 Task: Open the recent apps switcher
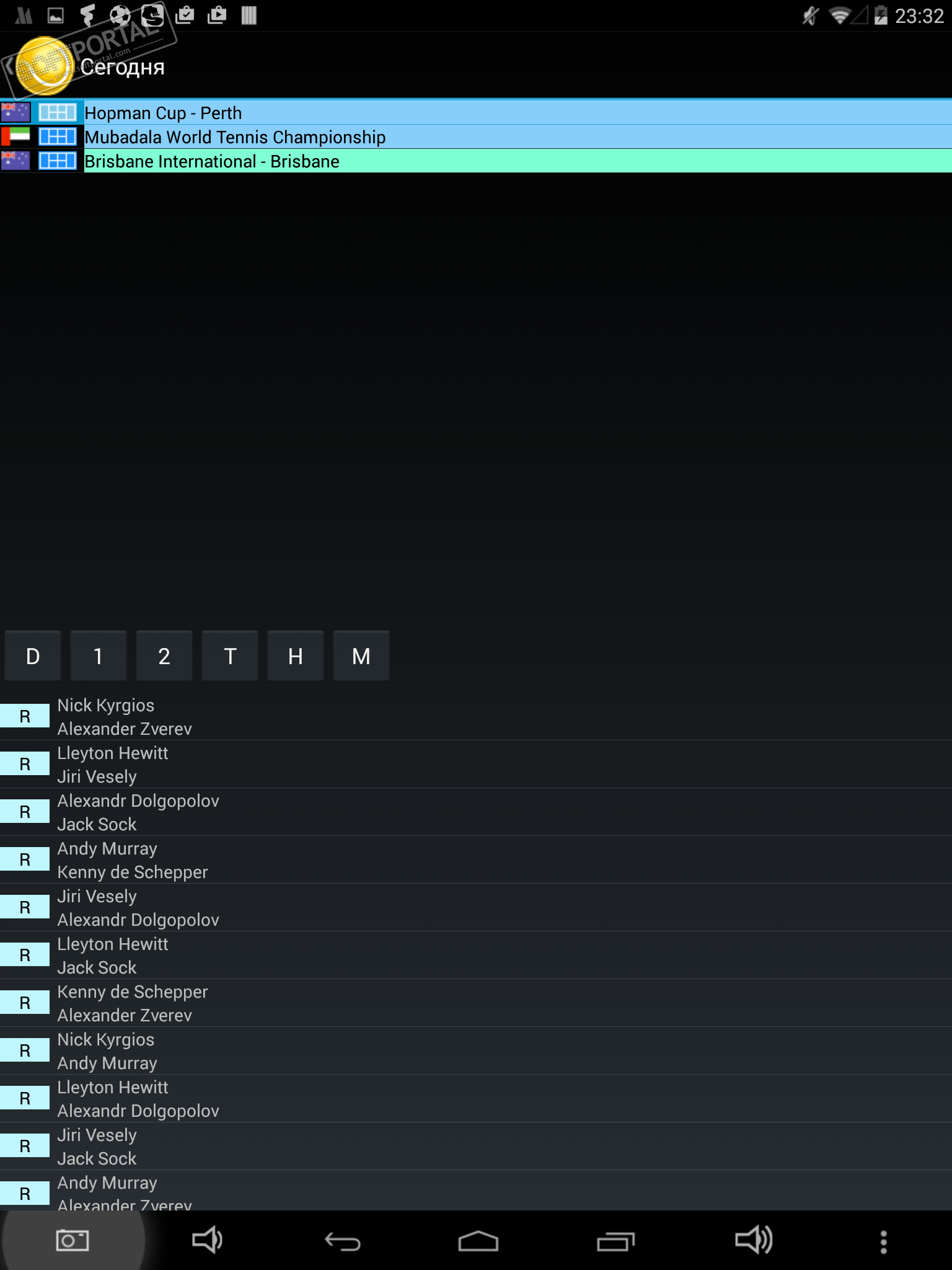[615, 1241]
